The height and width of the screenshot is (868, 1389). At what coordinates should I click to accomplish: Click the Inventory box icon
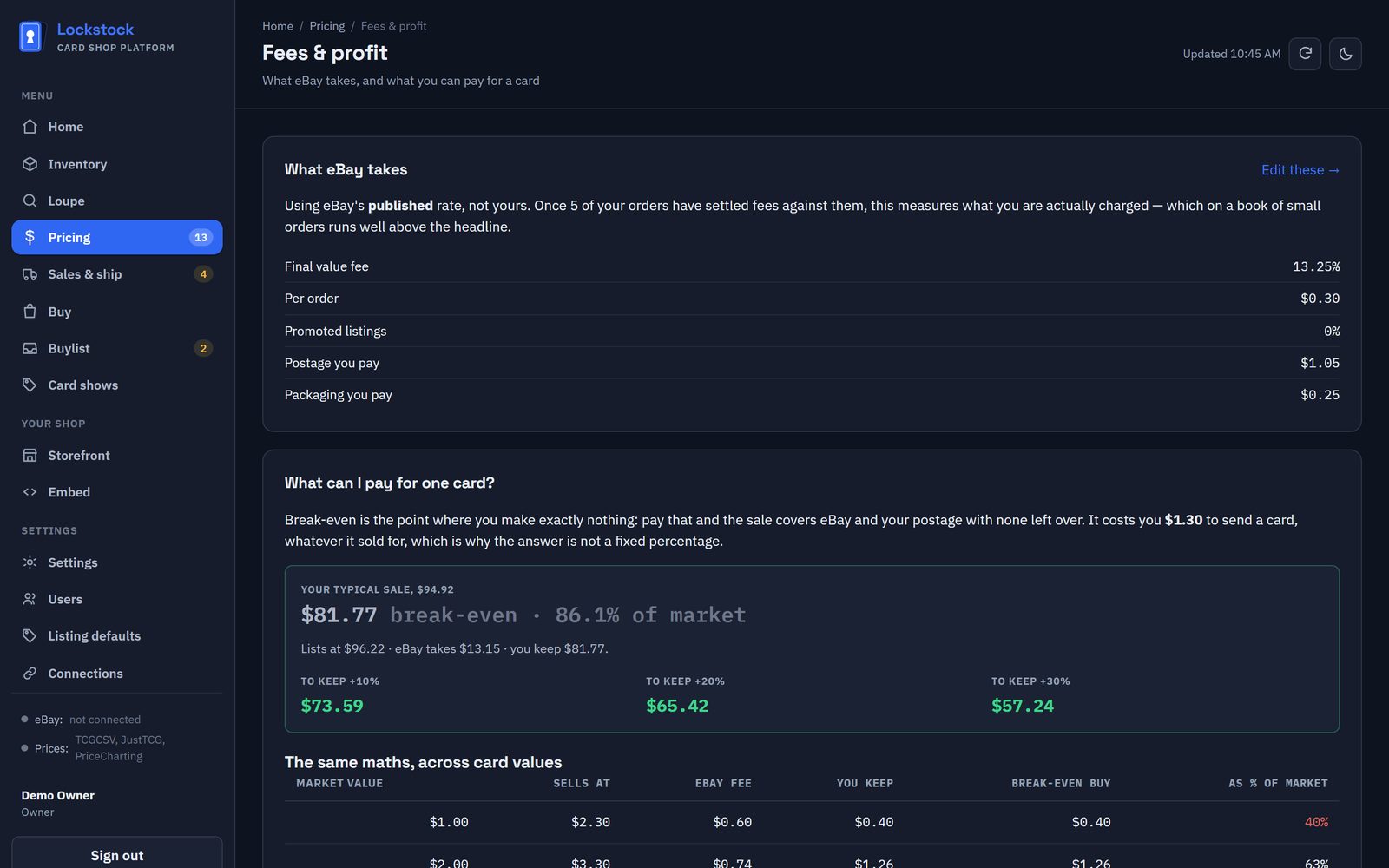coord(30,164)
